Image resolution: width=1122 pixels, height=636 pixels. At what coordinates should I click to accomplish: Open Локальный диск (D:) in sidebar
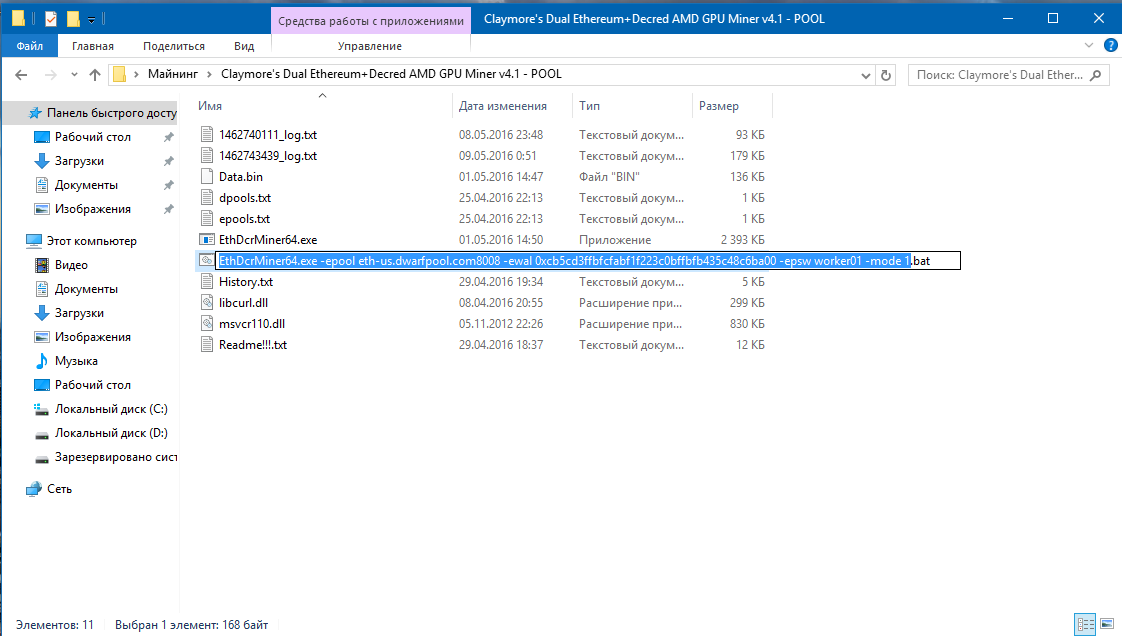tap(111, 433)
